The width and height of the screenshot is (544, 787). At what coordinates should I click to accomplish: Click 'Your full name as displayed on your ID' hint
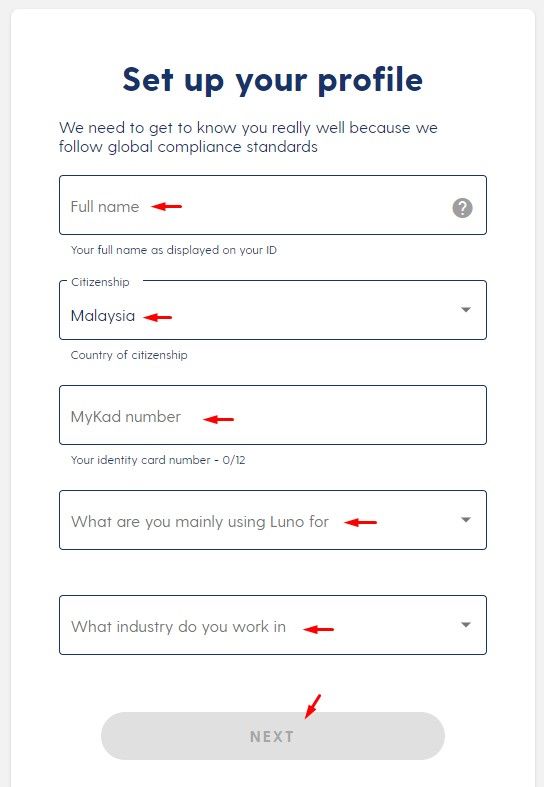[x=174, y=250]
